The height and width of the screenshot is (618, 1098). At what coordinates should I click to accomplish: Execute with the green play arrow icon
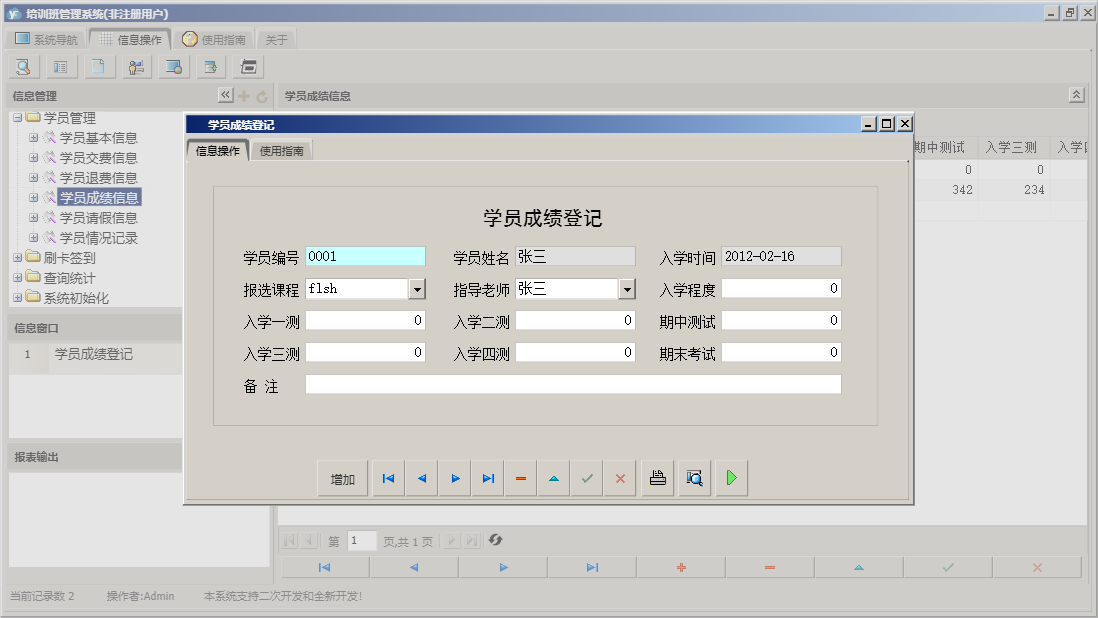click(x=730, y=477)
